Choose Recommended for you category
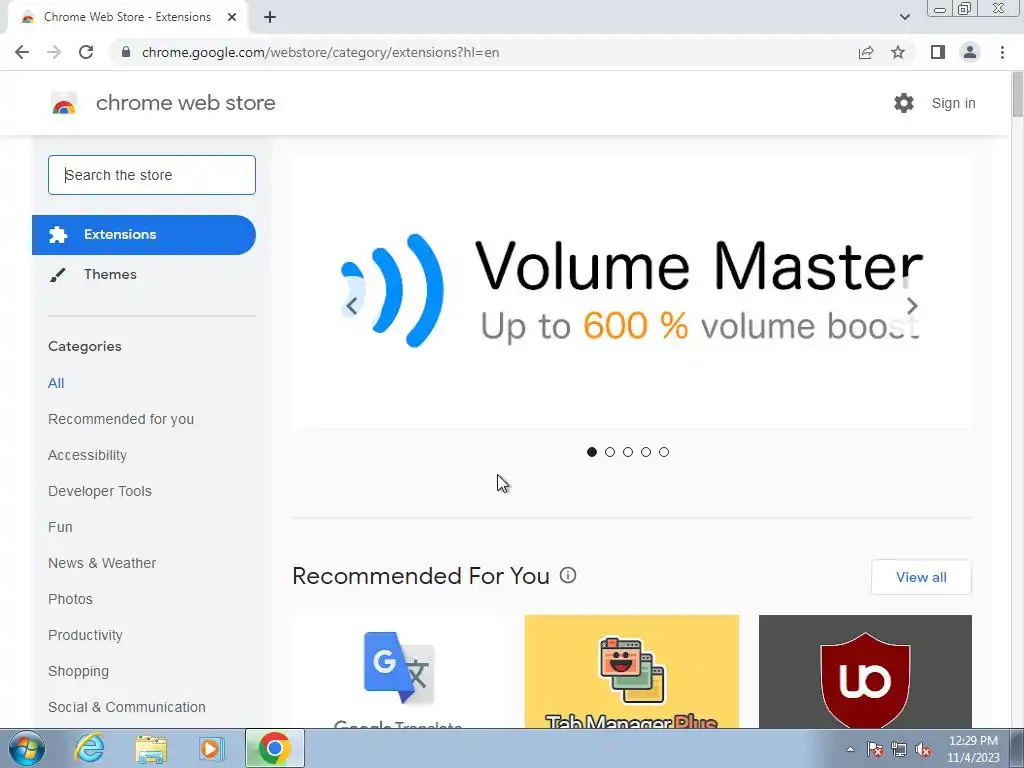 pyautogui.click(x=121, y=419)
